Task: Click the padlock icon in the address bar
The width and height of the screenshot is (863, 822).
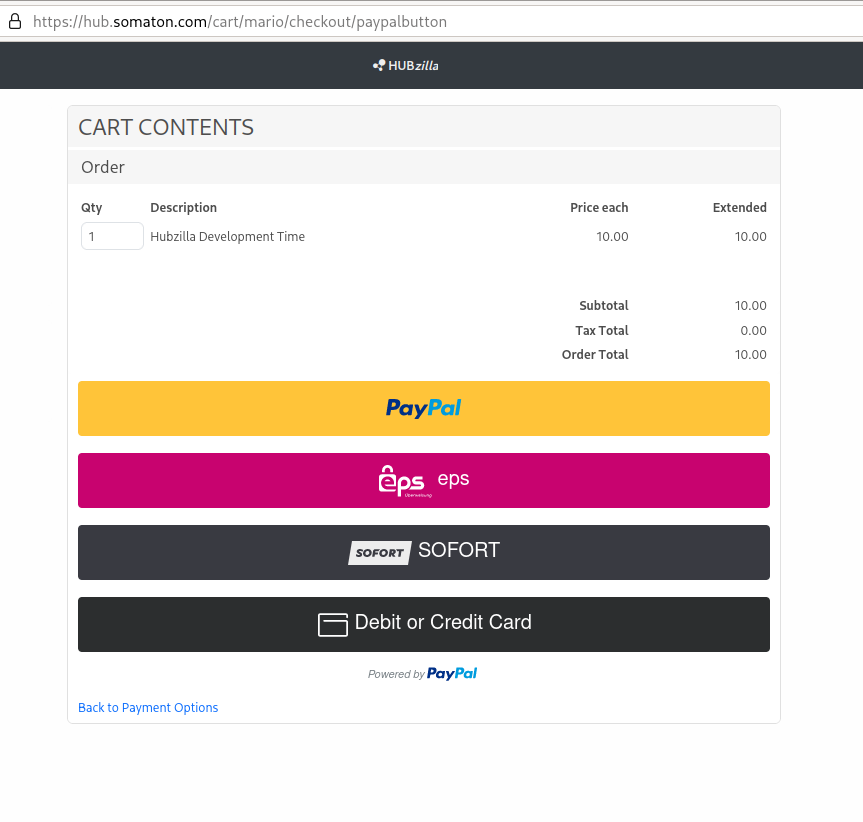Action: click(x=14, y=21)
